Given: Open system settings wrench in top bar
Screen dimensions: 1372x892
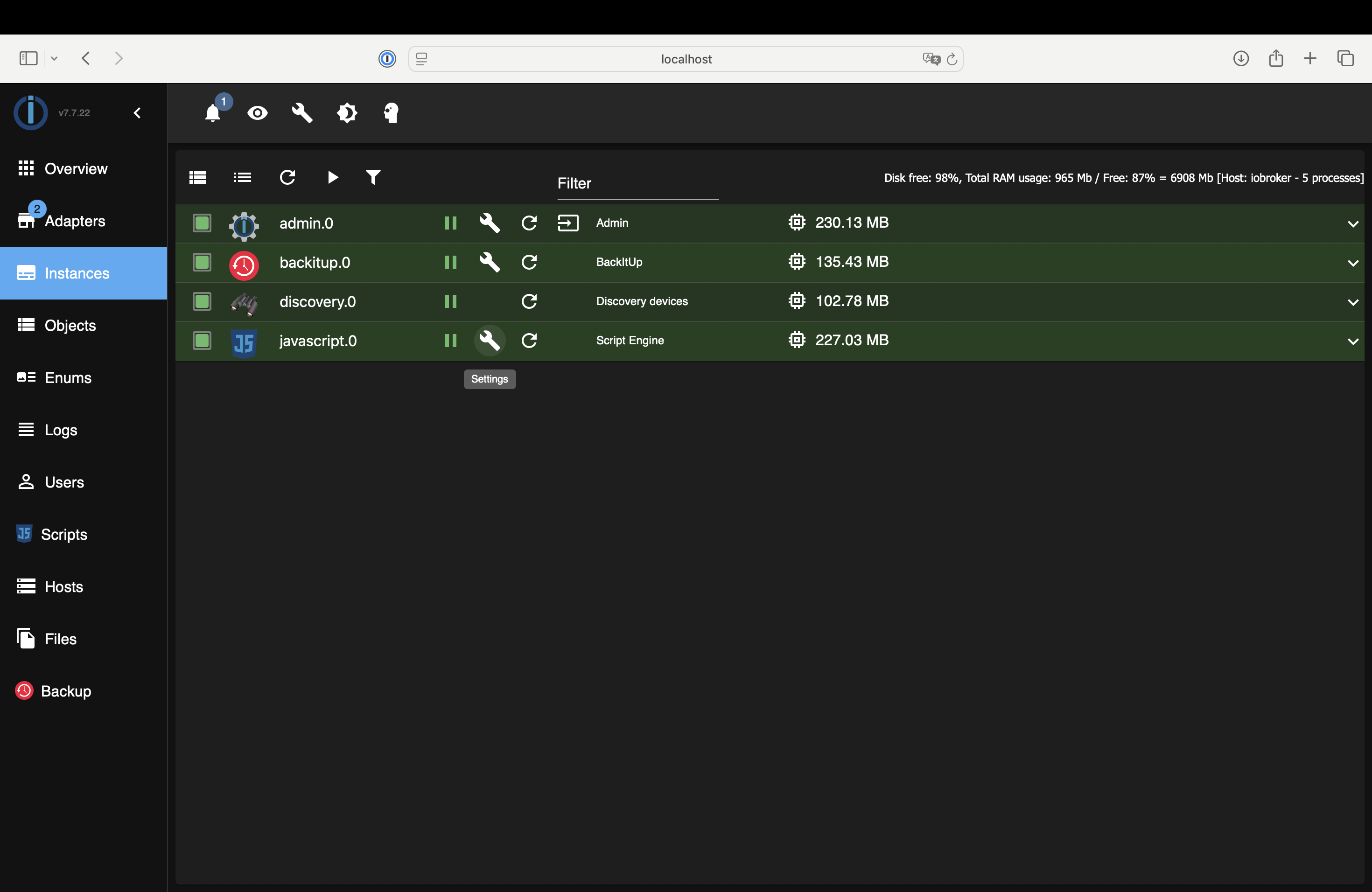Looking at the screenshot, I should [302, 113].
